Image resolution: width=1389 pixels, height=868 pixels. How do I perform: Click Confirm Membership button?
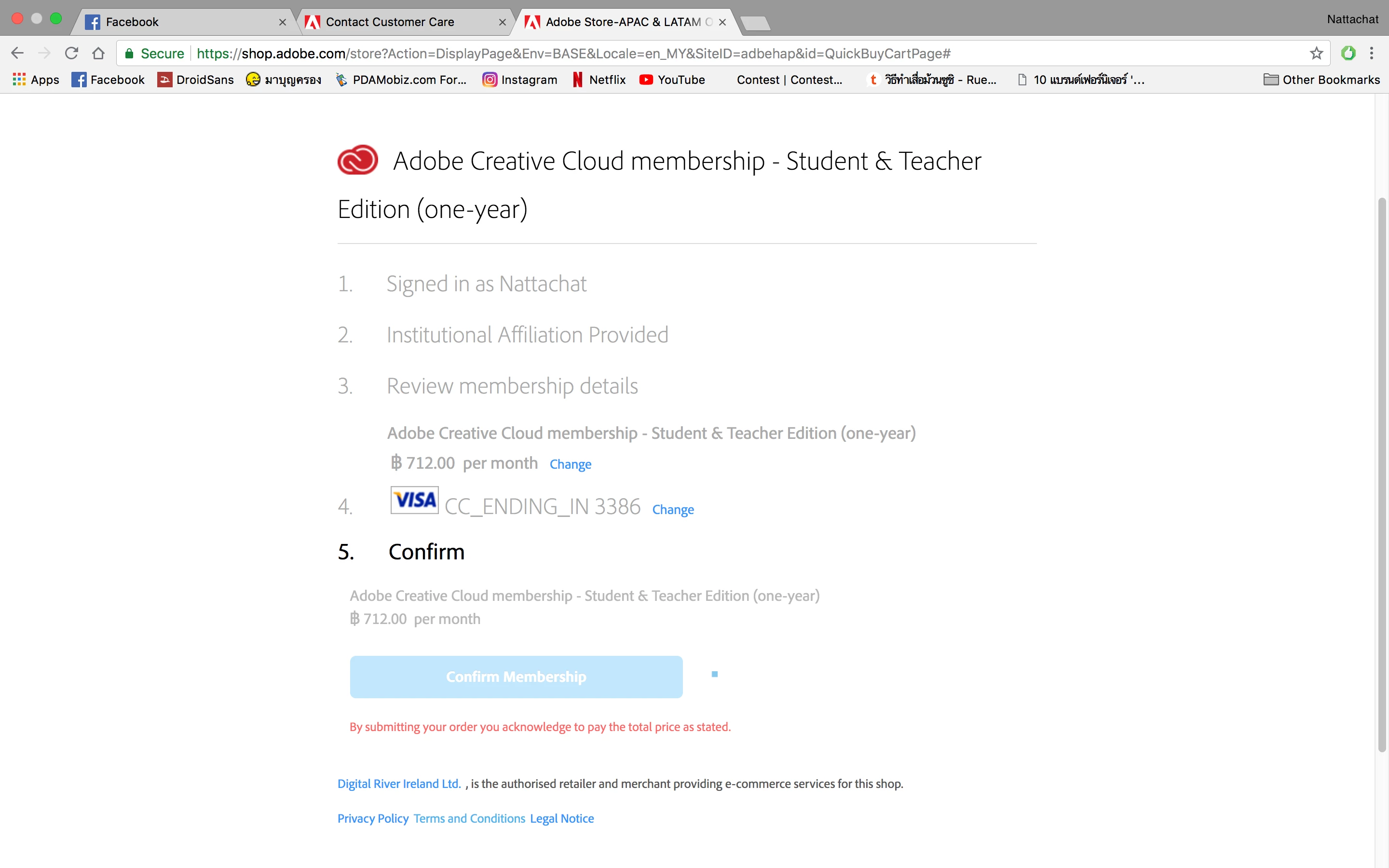point(516,677)
